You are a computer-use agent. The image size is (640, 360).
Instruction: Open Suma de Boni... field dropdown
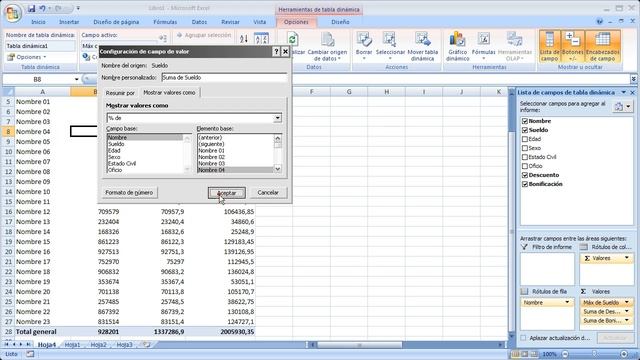(627, 320)
